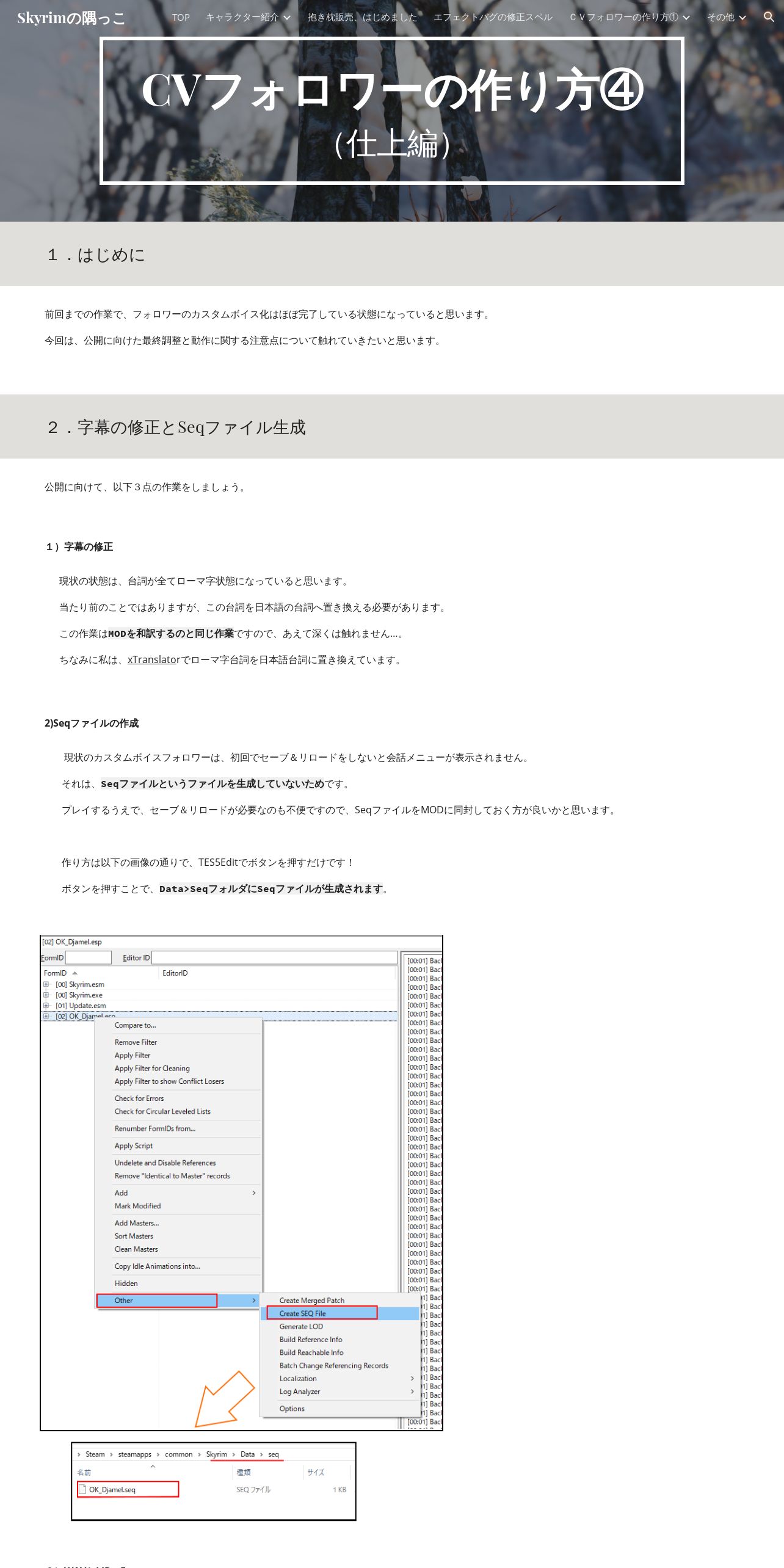The image size is (784, 1568).
Task: Click bold text MODを和訳するのと同じ作業
Action: pos(171,633)
